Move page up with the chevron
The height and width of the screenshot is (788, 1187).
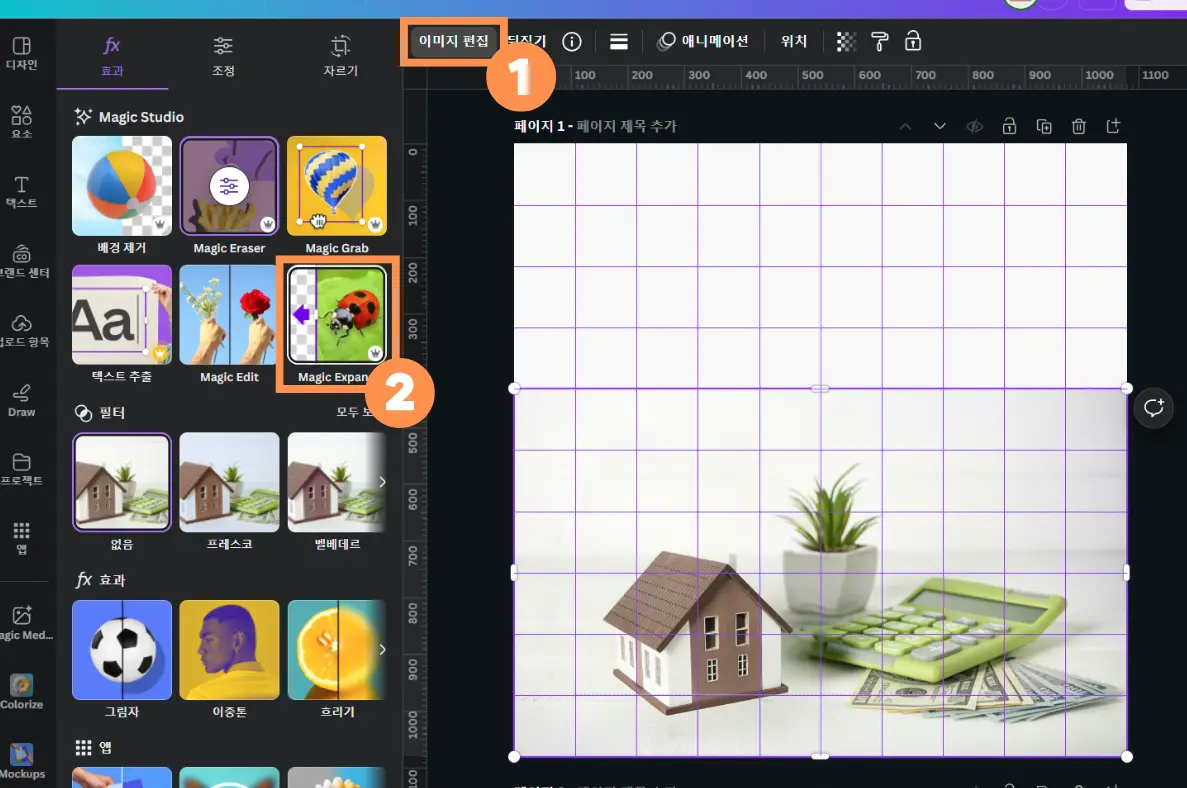(905, 126)
